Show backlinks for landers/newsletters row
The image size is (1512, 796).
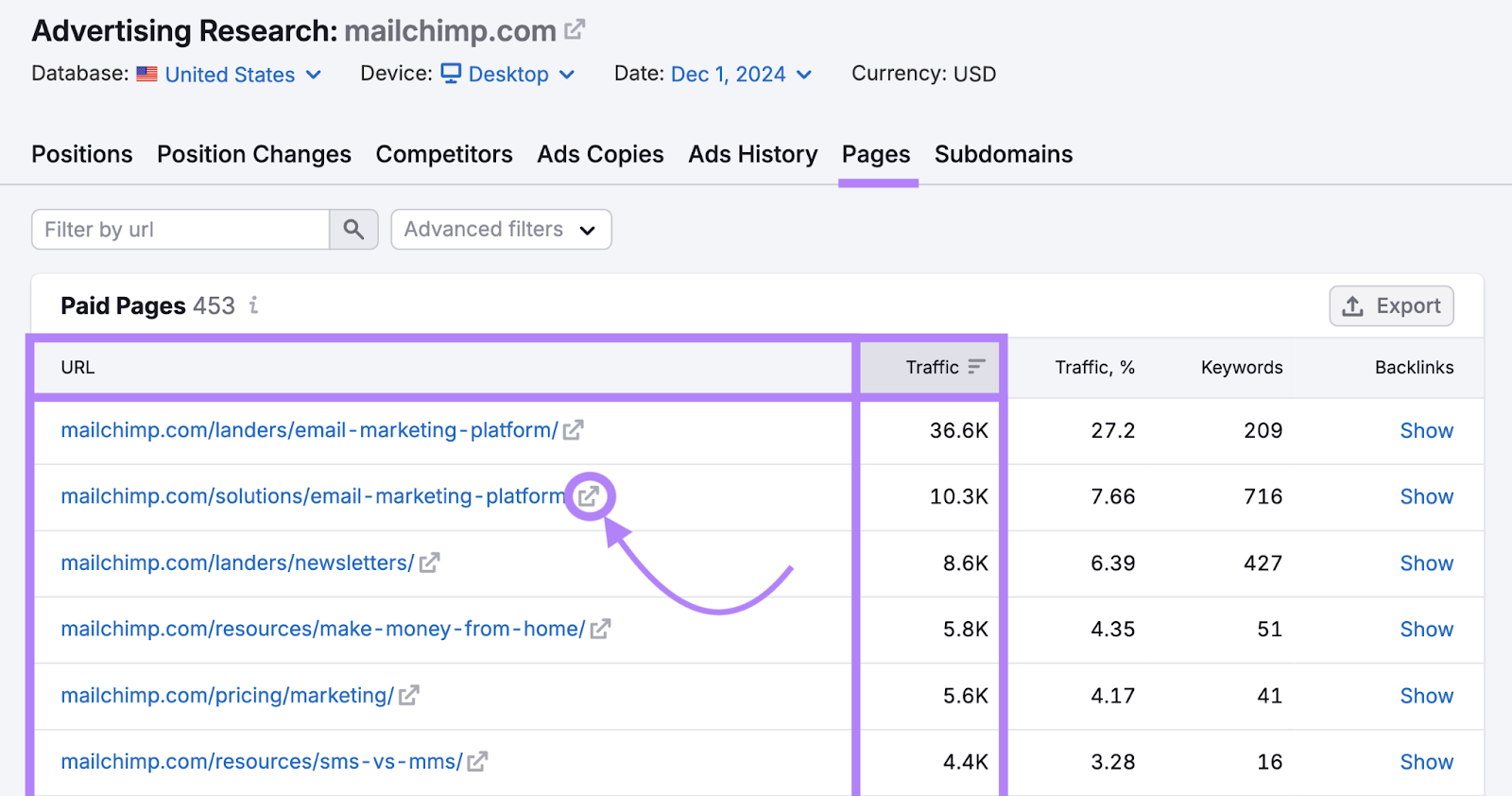(x=1427, y=562)
